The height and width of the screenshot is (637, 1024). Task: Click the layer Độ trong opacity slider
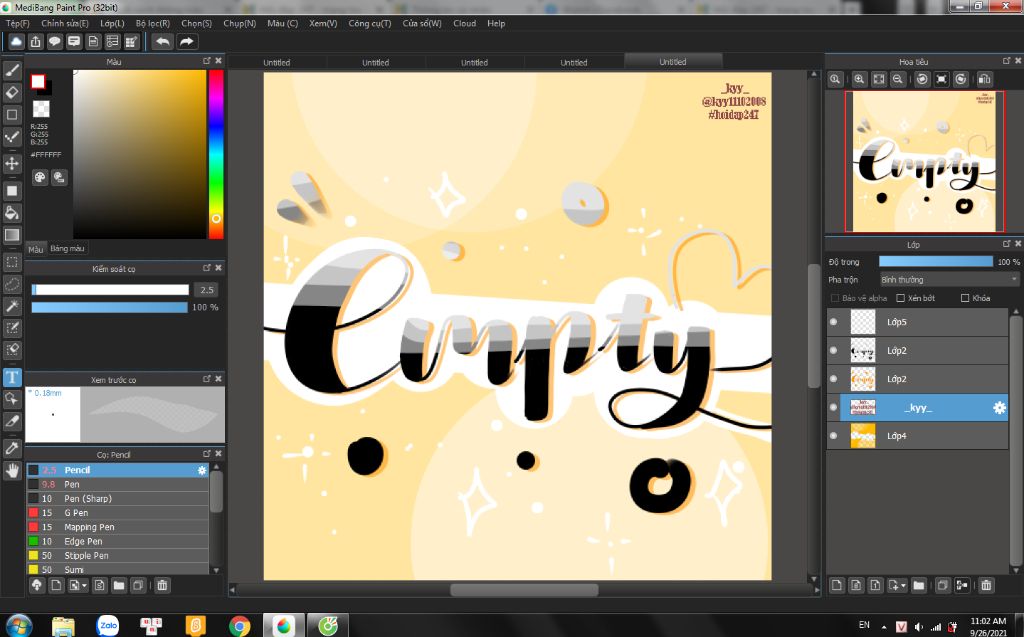[935, 261]
